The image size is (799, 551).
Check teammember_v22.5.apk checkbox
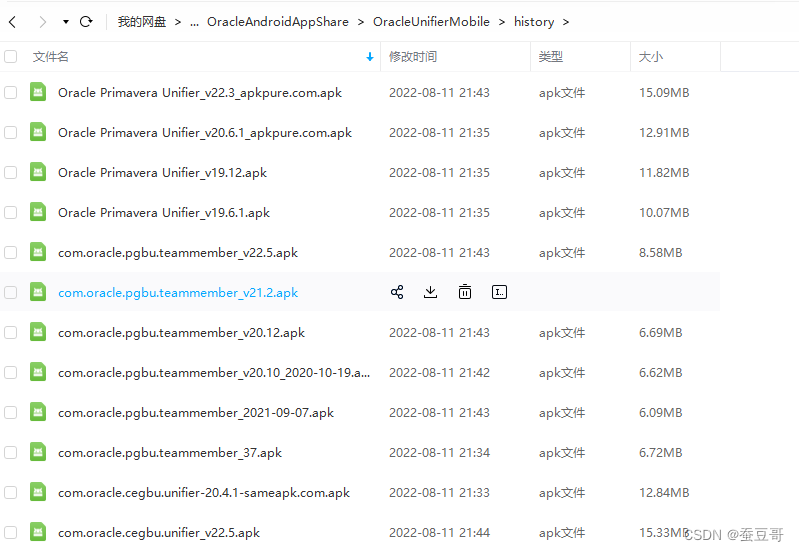coord(10,253)
